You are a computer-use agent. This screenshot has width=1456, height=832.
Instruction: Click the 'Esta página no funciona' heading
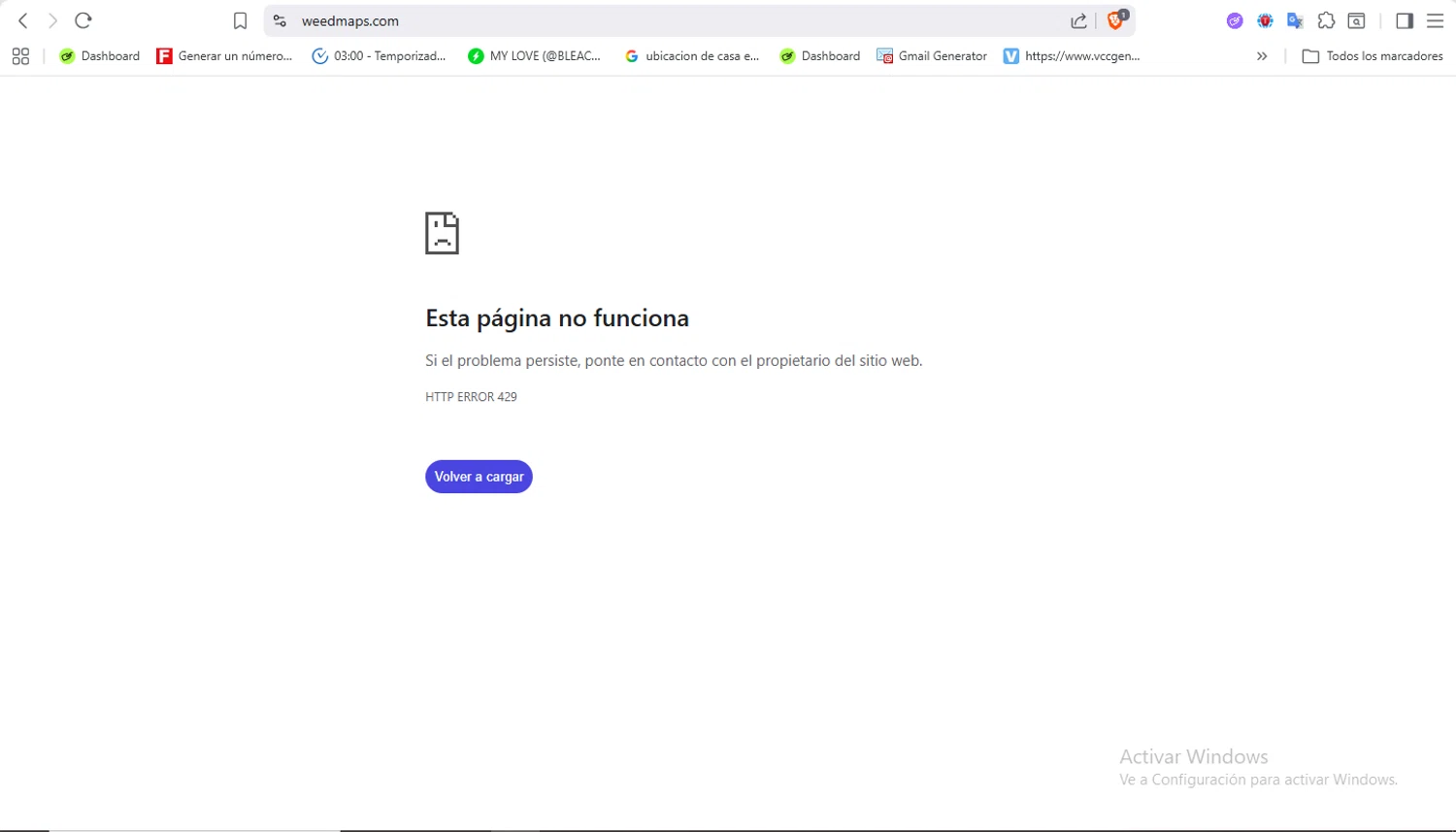(557, 318)
